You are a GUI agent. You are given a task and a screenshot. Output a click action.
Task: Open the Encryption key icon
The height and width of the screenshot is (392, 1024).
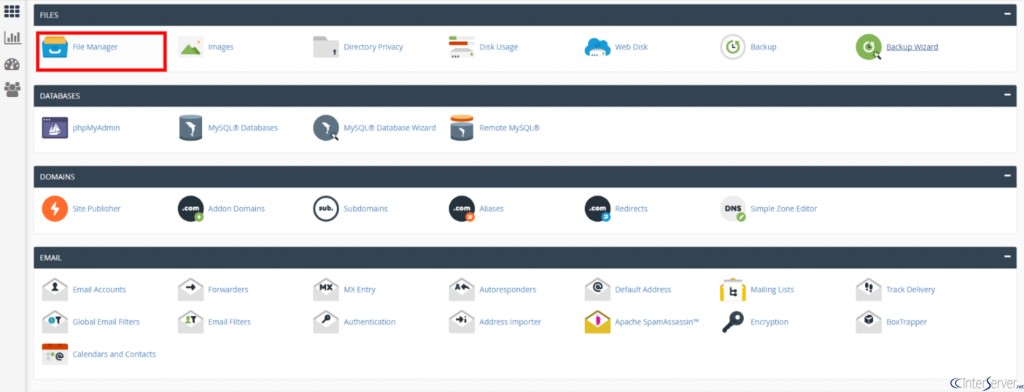[x=733, y=322]
